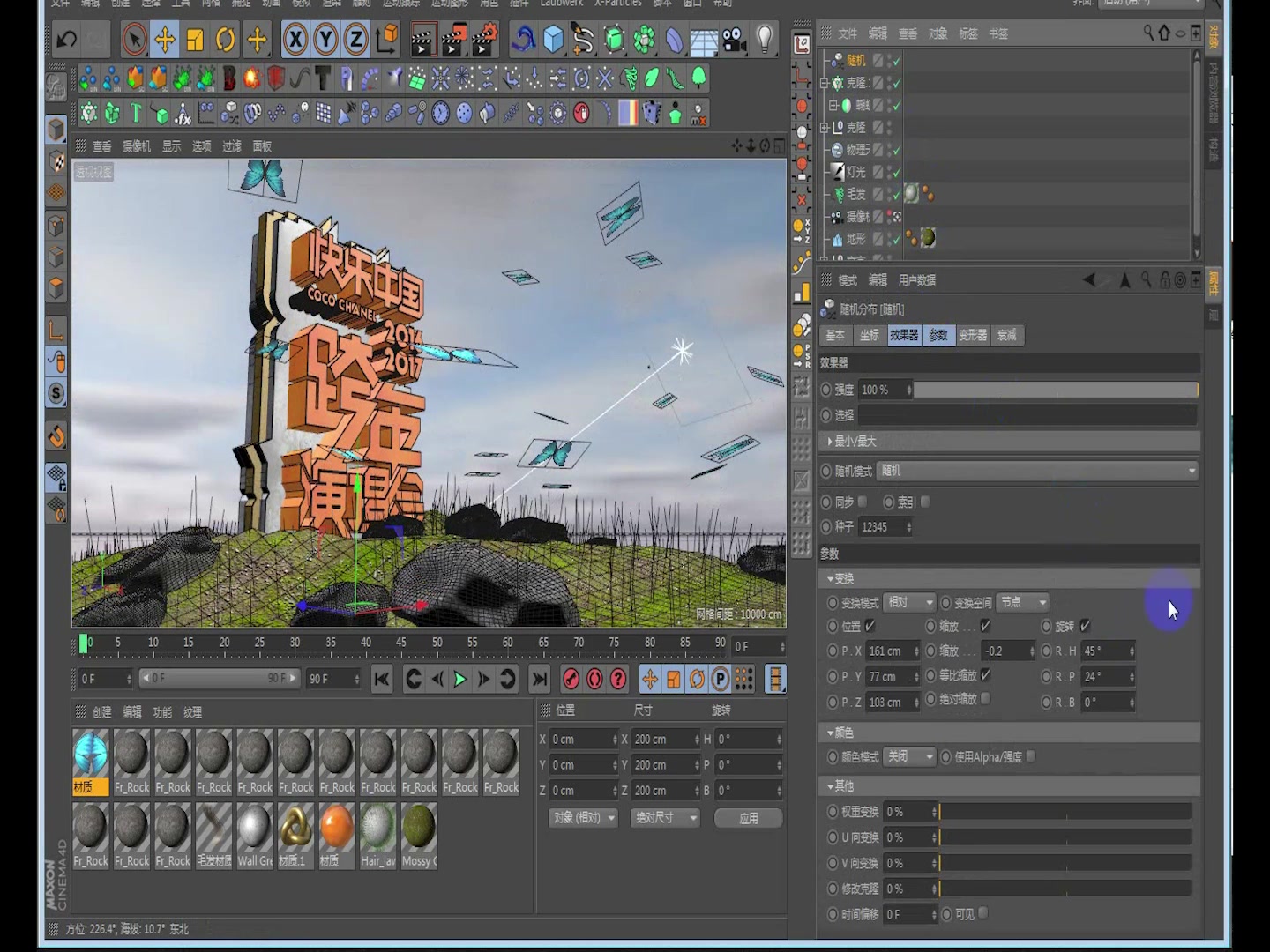Activate the Scale tool icon
The width and height of the screenshot is (1270, 952).
195,39
